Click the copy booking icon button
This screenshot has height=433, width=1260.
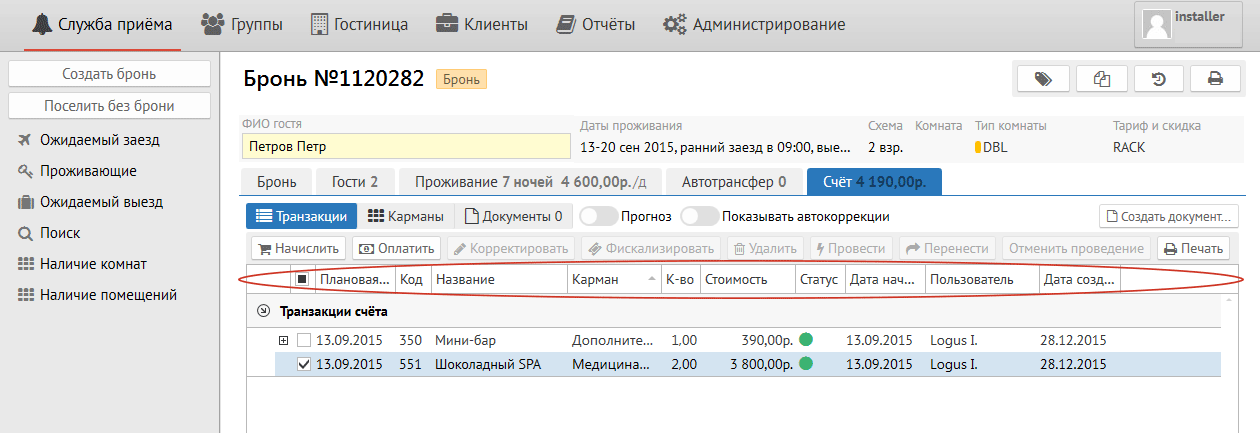(1100, 79)
